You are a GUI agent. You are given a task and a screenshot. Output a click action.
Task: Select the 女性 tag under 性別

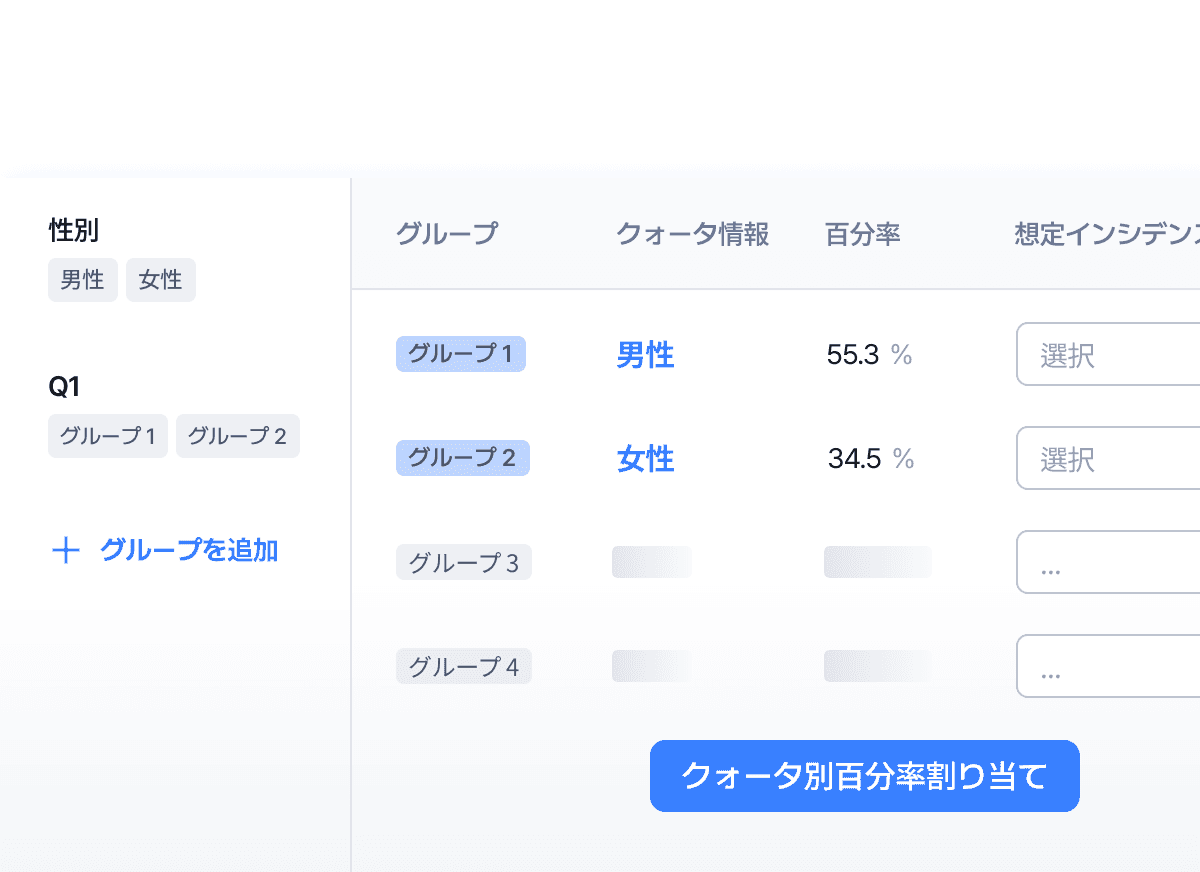(160, 280)
